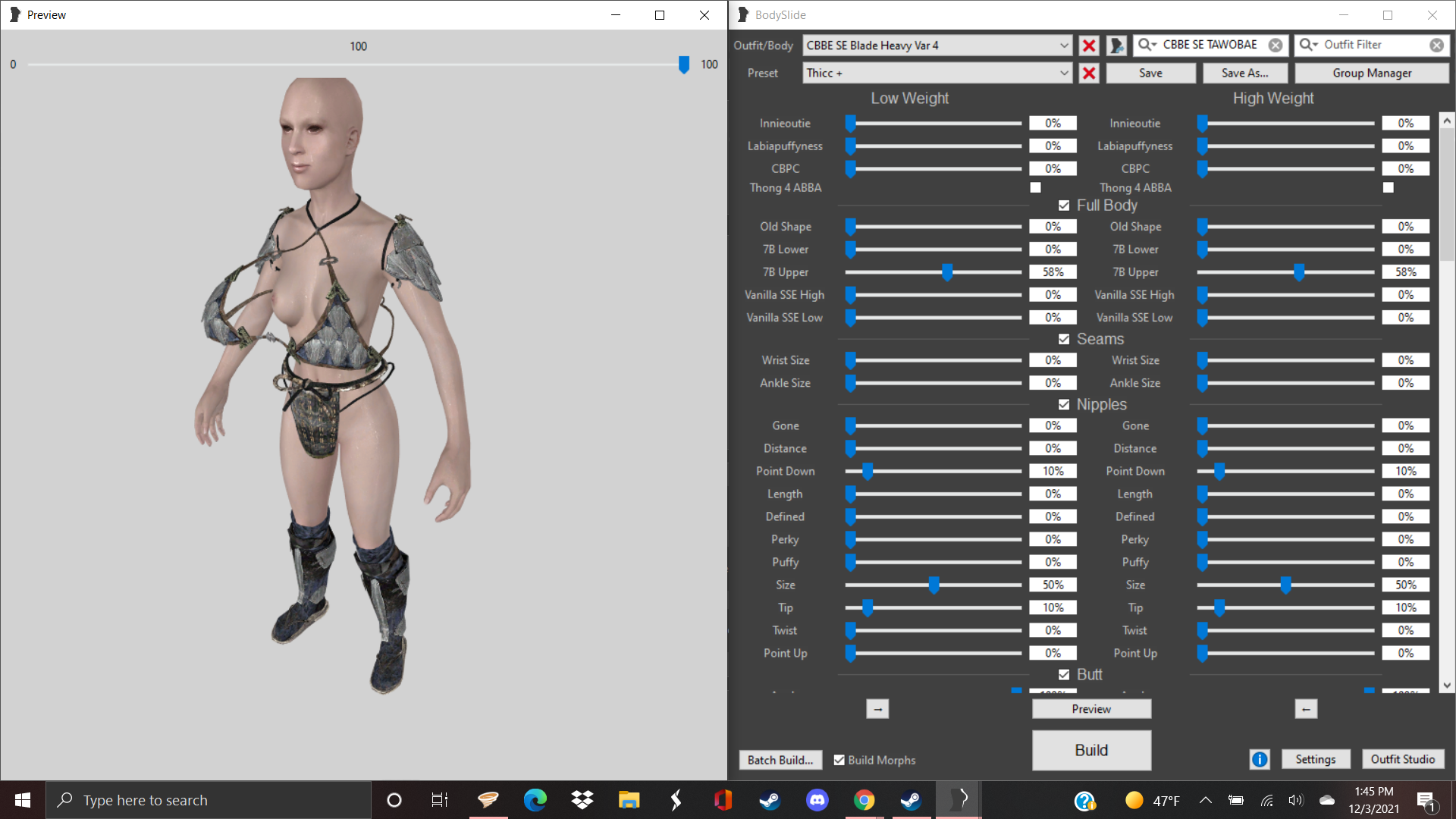Image resolution: width=1456 pixels, height=819 pixels.
Task: Open File Explorer from the taskbar
Action: click(x=629, y=800)
